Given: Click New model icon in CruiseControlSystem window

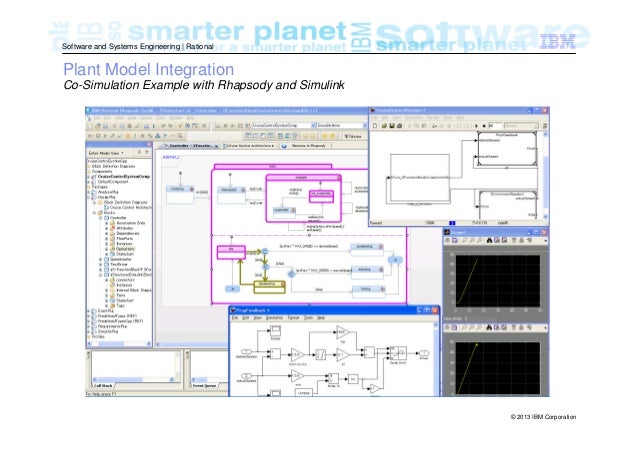Looking at the screenshot, I should pyautogui.click(x=375, y=126).
